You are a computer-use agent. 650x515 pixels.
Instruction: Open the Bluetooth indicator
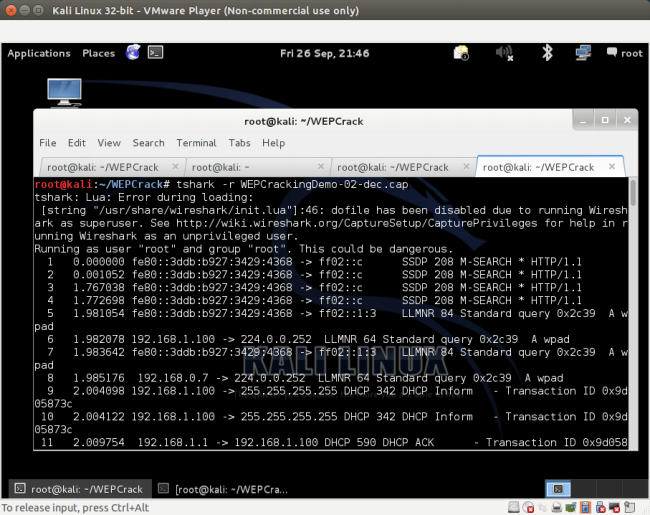tap(547, 53)
